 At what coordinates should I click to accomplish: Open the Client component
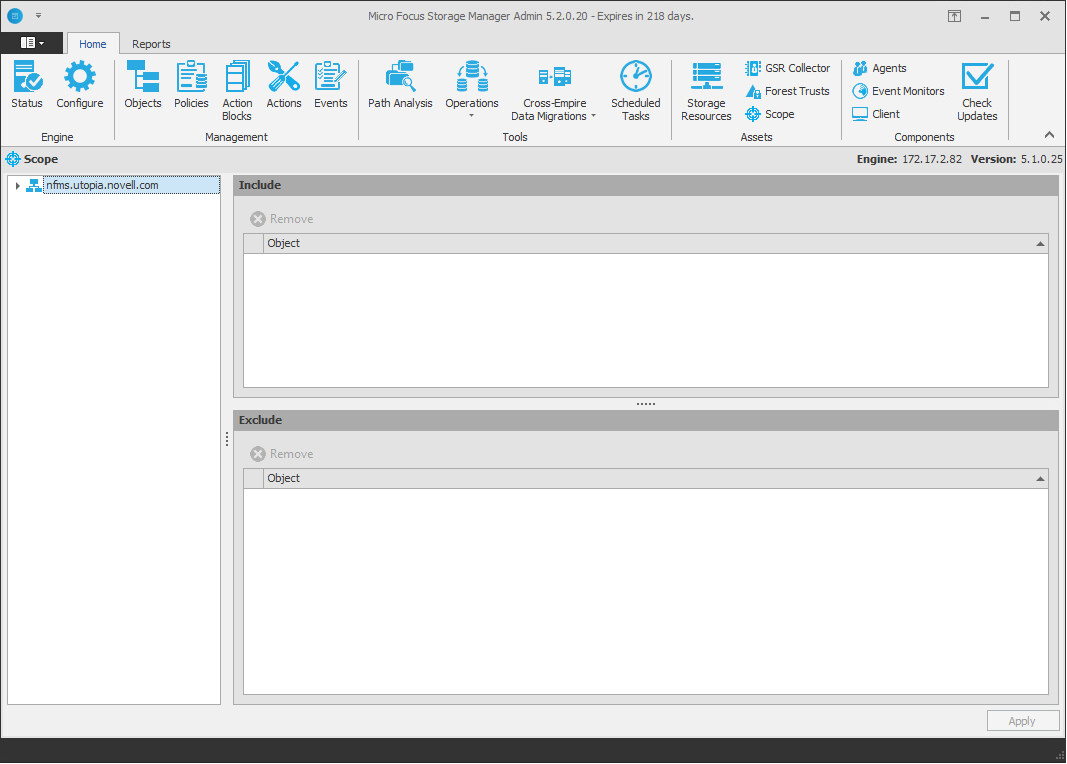[876, 114]
